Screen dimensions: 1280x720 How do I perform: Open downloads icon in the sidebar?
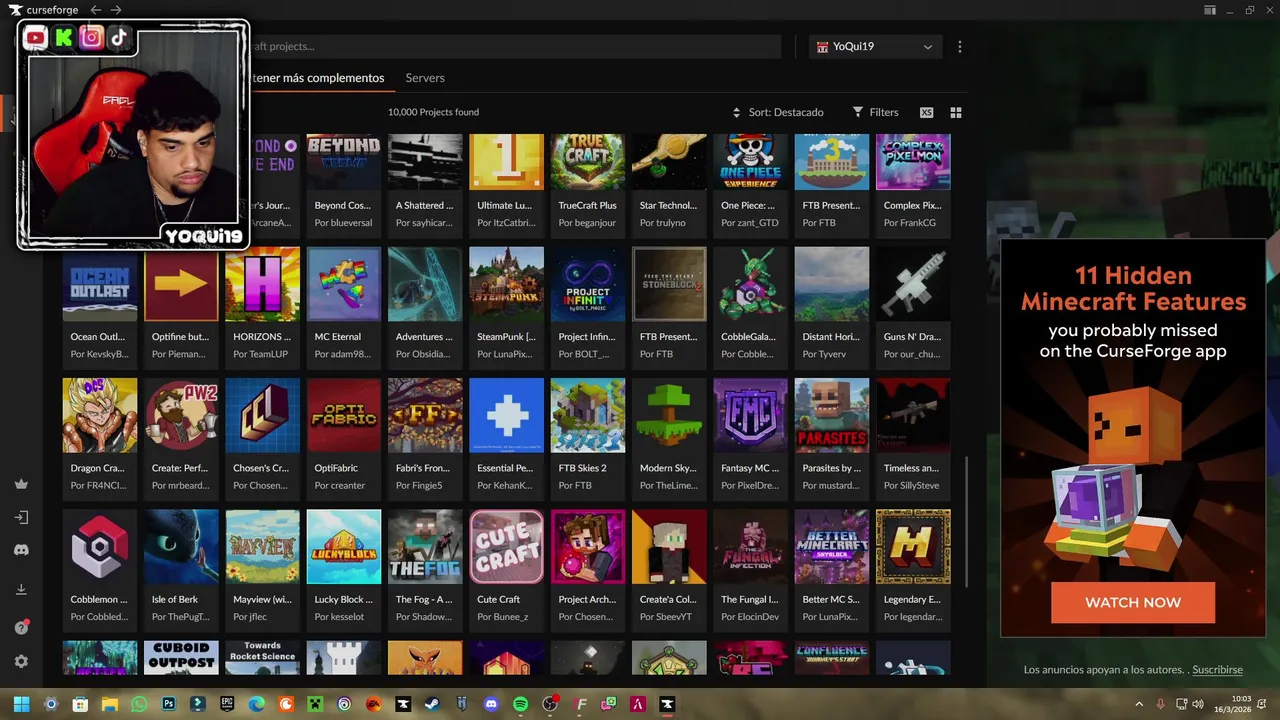click(21, 589)
